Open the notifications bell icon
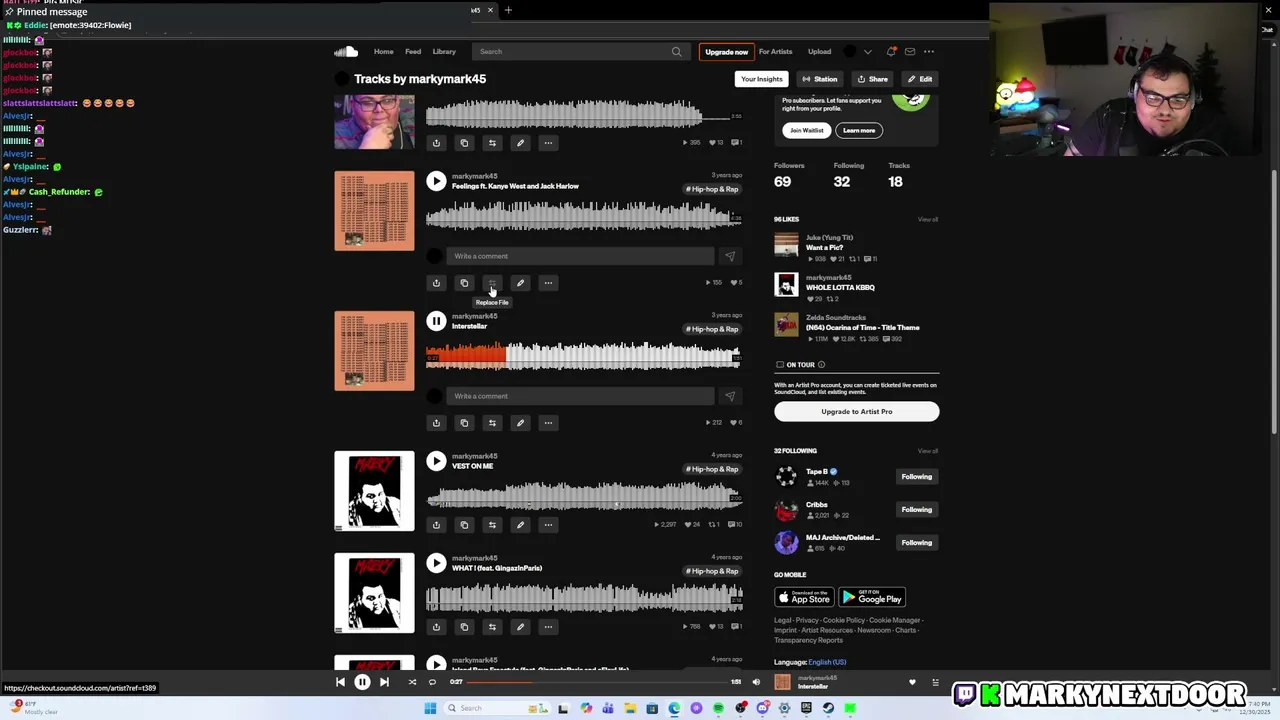 [x=890, y=51]
